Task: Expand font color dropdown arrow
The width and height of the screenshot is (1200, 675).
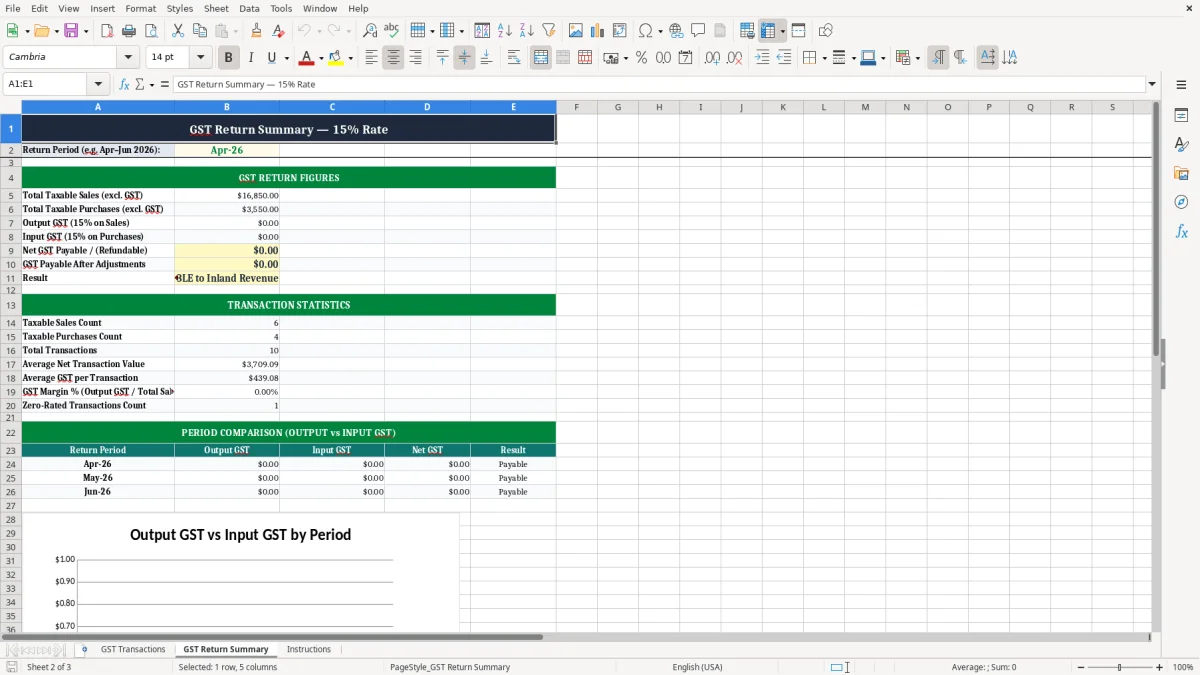Action: (x=321, y=58)
